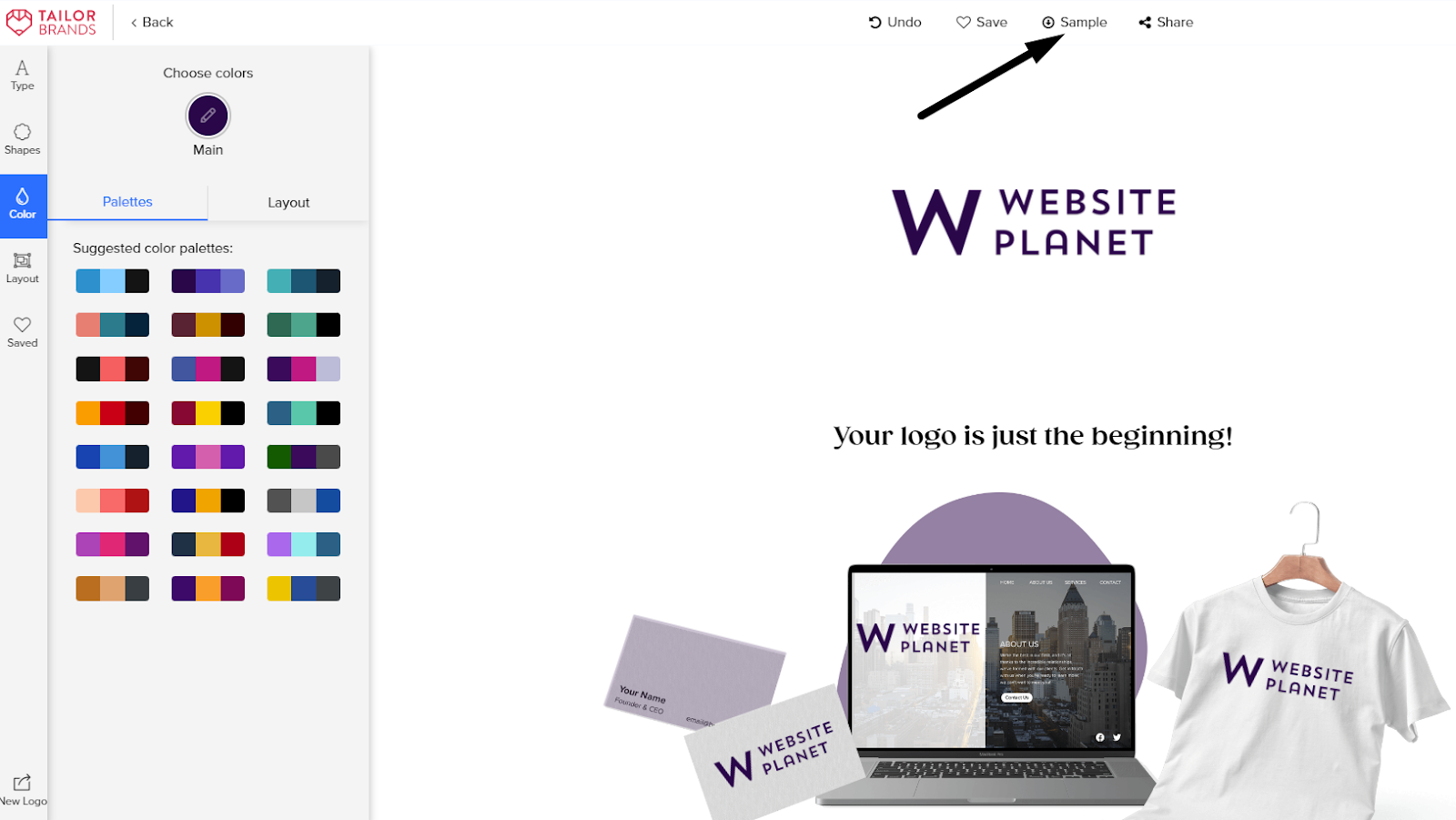Screen dimensions: 1456x820
Task: Open the Layout sidebar icon
Action: [x=23, y=268]
